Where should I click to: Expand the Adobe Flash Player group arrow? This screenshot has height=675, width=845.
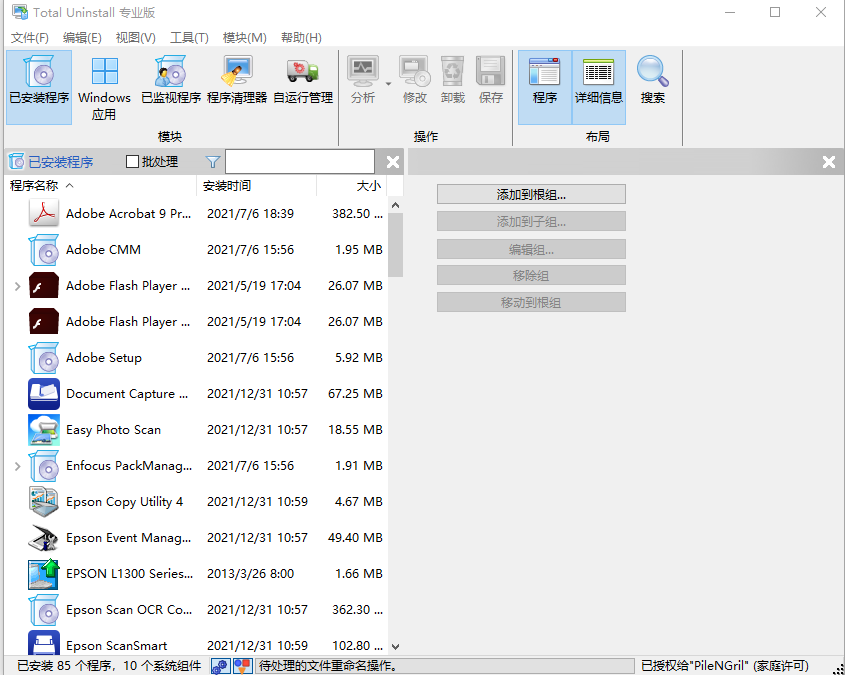point(17,286)
